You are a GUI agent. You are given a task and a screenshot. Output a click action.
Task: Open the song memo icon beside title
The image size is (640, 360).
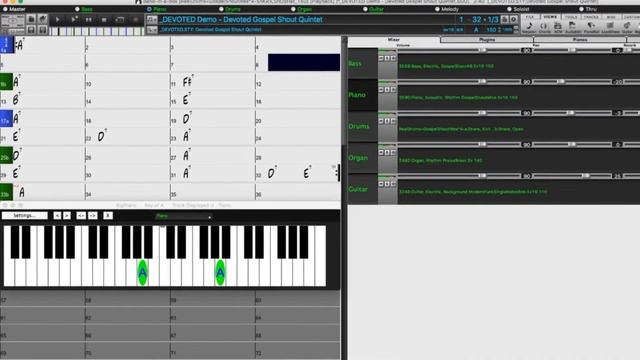pos(152,19)
